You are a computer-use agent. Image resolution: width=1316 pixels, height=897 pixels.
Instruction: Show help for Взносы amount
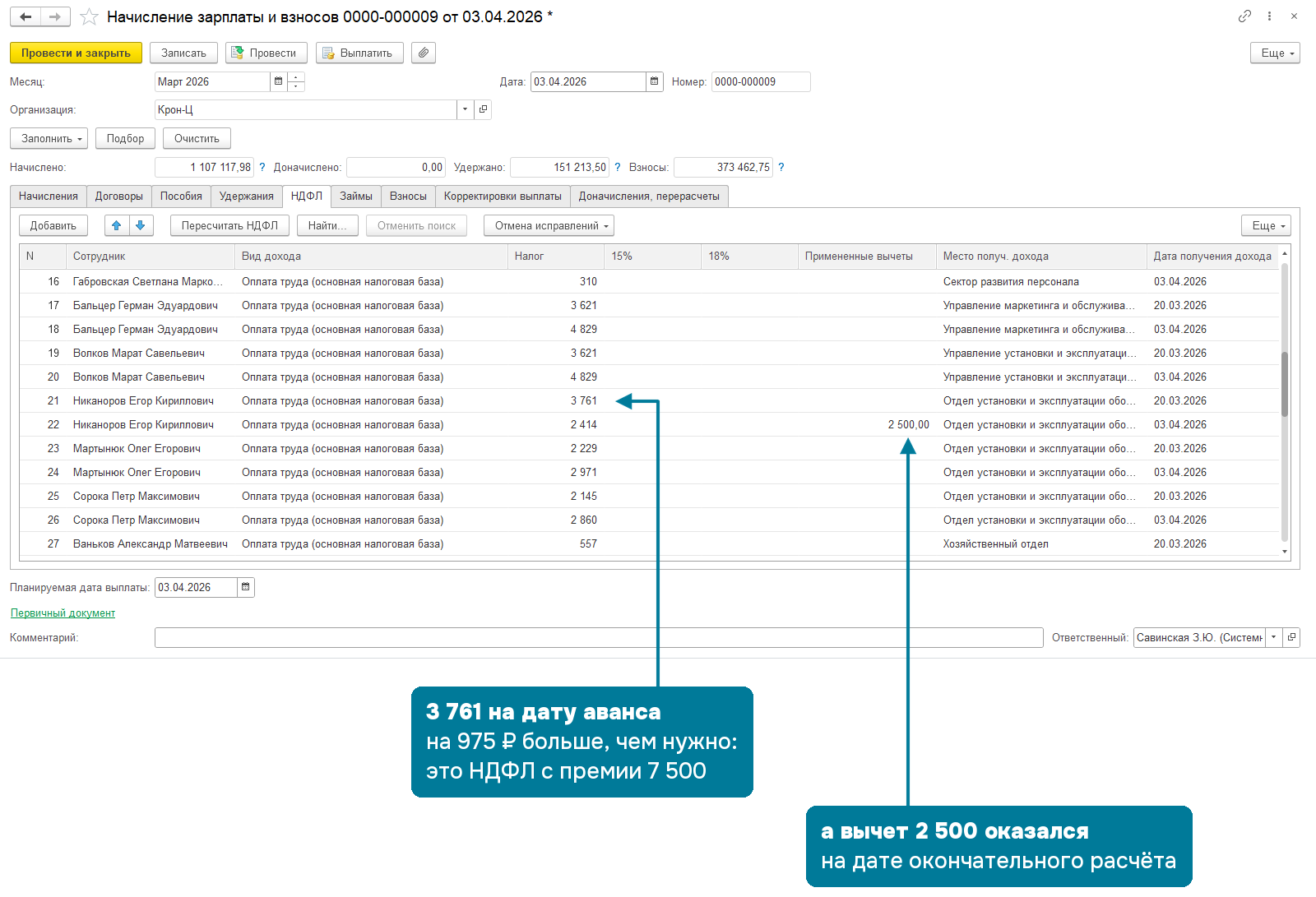[781, 167]
